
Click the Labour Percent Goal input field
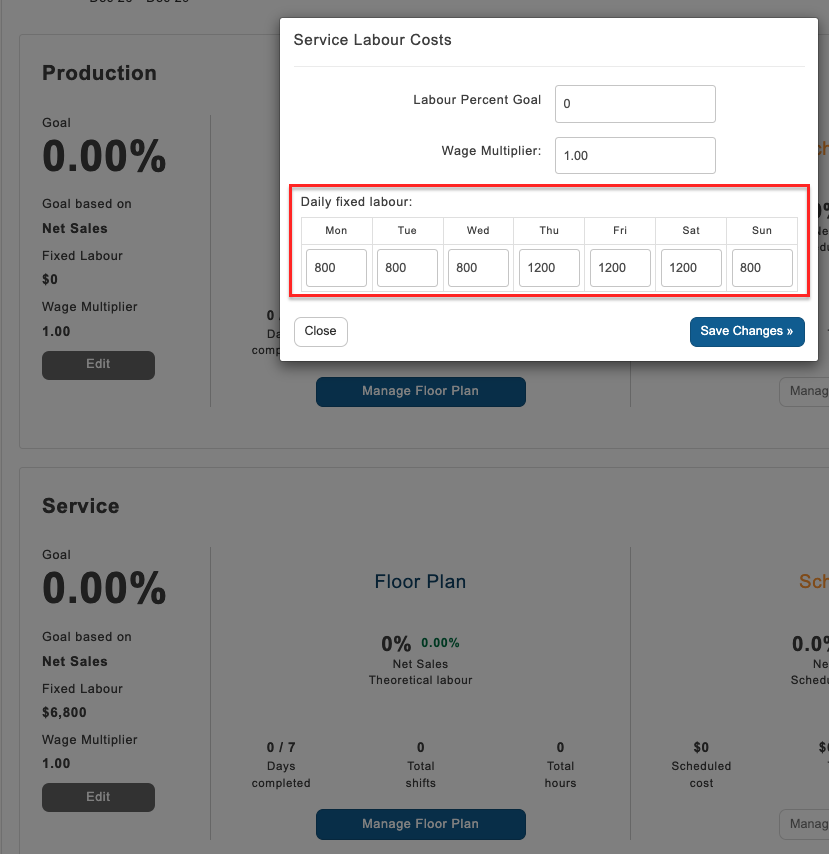(x=635, y=104)
